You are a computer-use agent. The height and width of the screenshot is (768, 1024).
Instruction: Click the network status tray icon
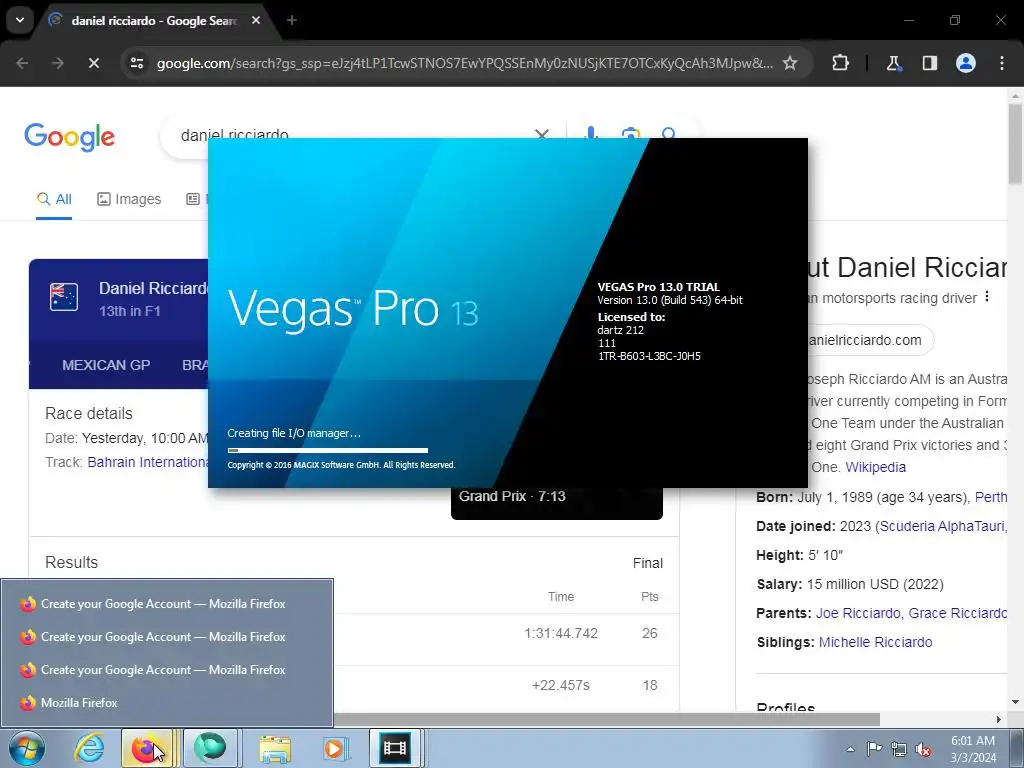[899, 749]
